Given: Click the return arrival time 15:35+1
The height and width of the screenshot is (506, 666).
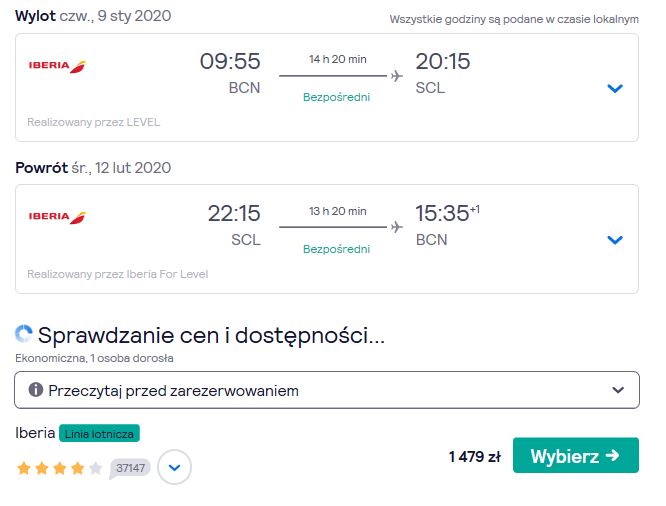Looking at the screenshot, I should (x=447, y=213).
